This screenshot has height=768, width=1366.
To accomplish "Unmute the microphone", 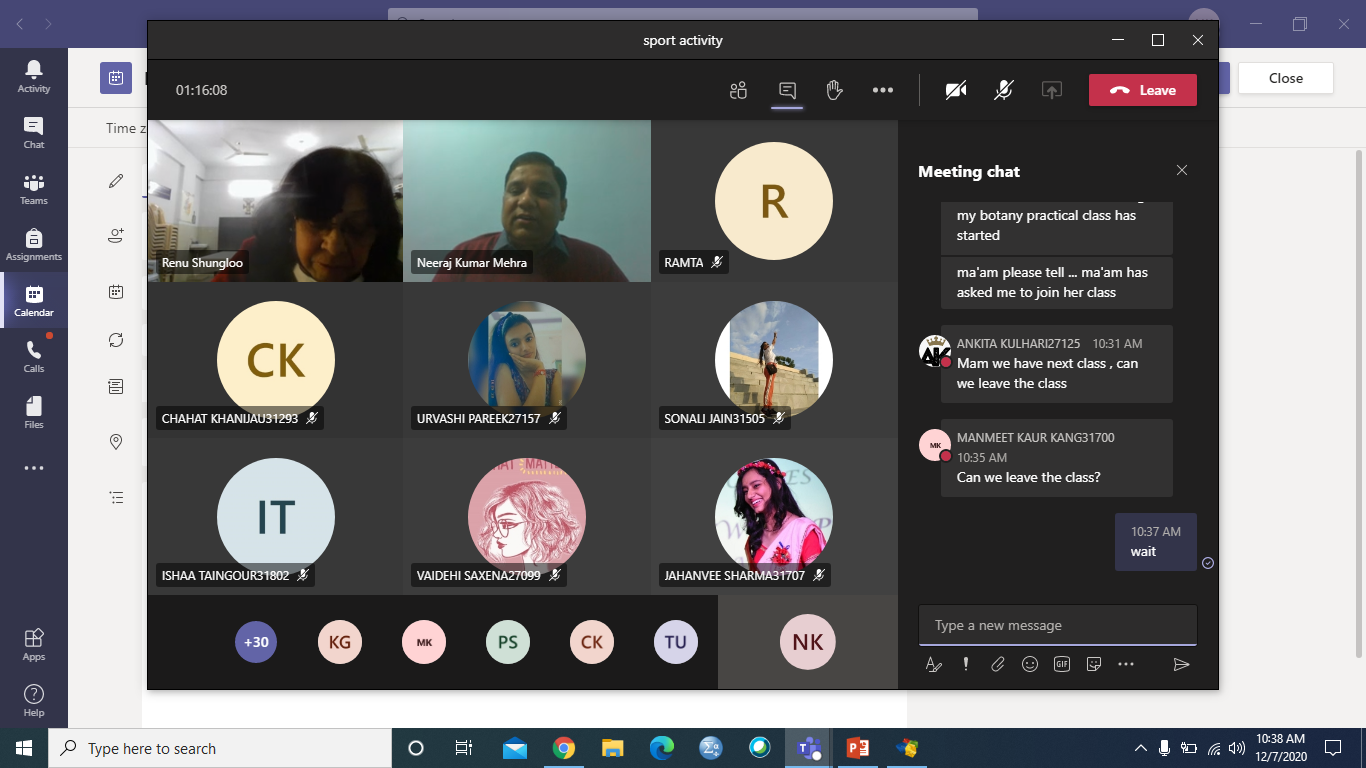I will click(x=1003, y=91).
